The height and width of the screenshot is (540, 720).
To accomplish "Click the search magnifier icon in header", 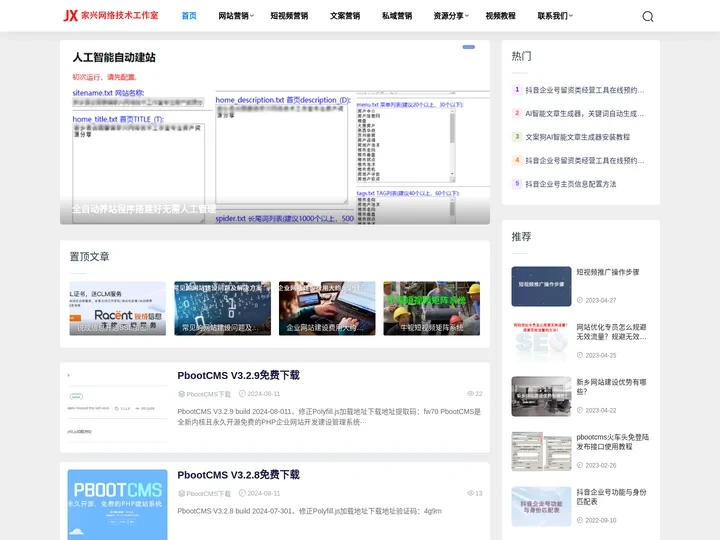I will tap(647, 17).
